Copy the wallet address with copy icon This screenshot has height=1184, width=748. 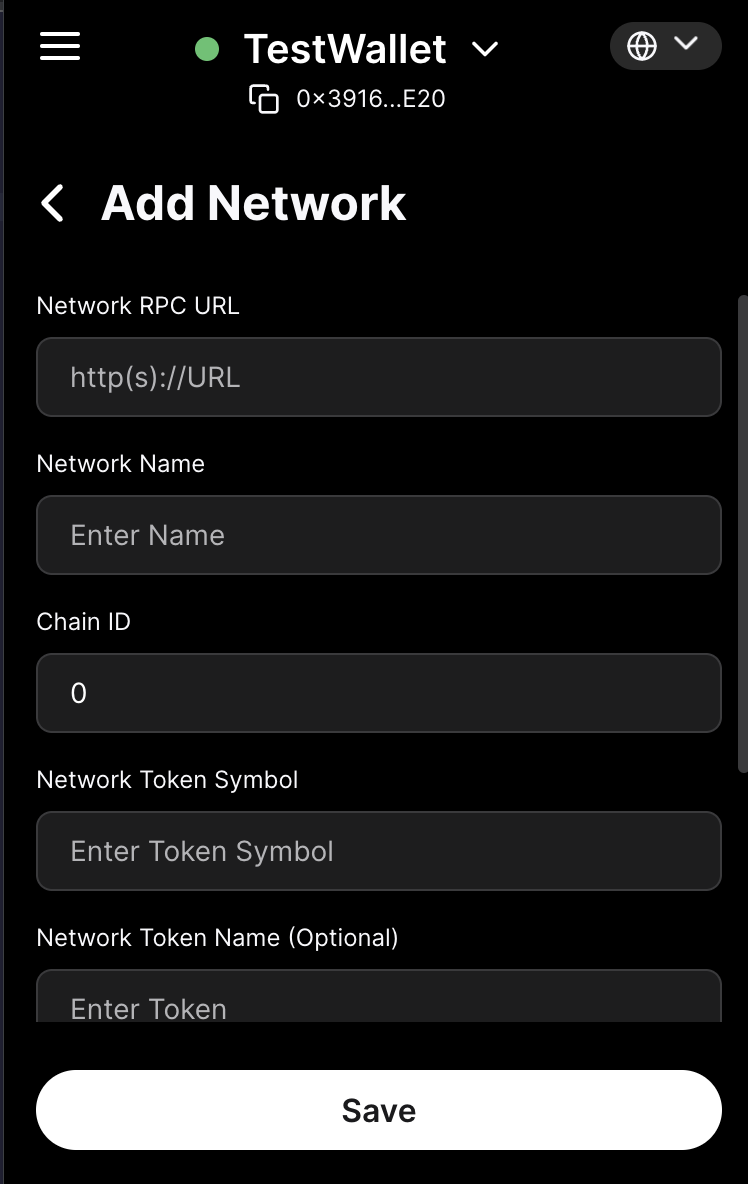click(x=264, y=99)
